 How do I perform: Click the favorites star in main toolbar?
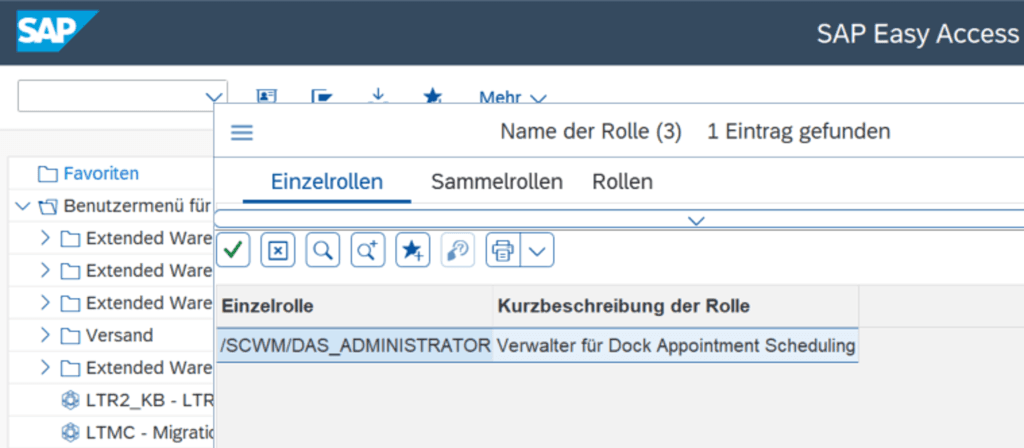[x=432, y=97]
